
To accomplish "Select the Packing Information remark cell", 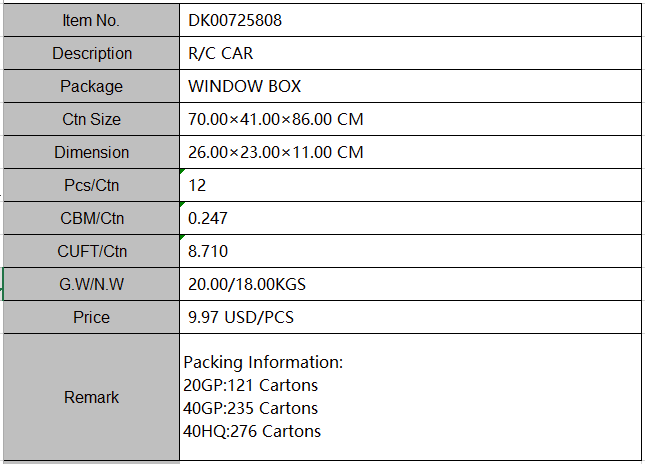I will tap(409, 397).
